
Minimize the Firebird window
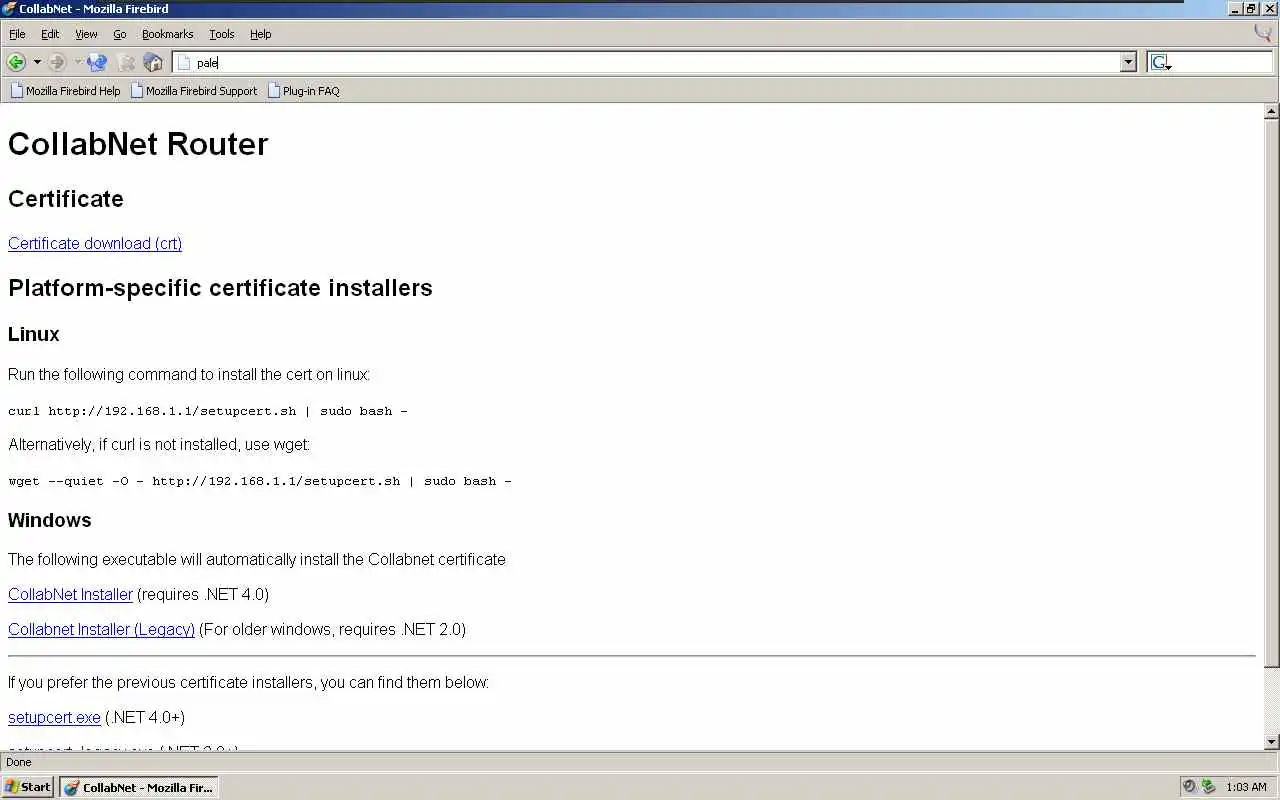tap(1236, 9)
